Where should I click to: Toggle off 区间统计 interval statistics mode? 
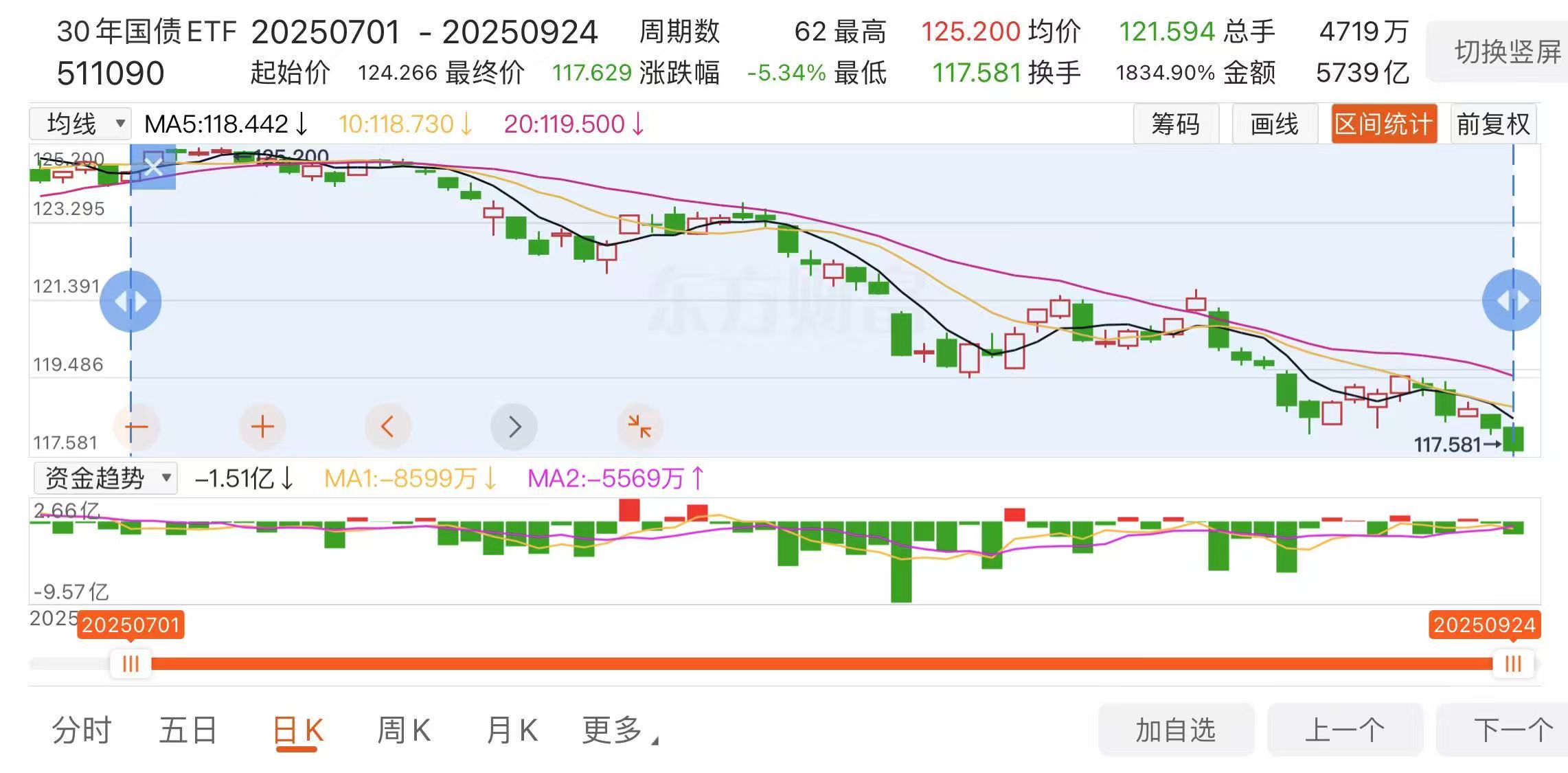pyautogui.click(x=1383, y=124)
